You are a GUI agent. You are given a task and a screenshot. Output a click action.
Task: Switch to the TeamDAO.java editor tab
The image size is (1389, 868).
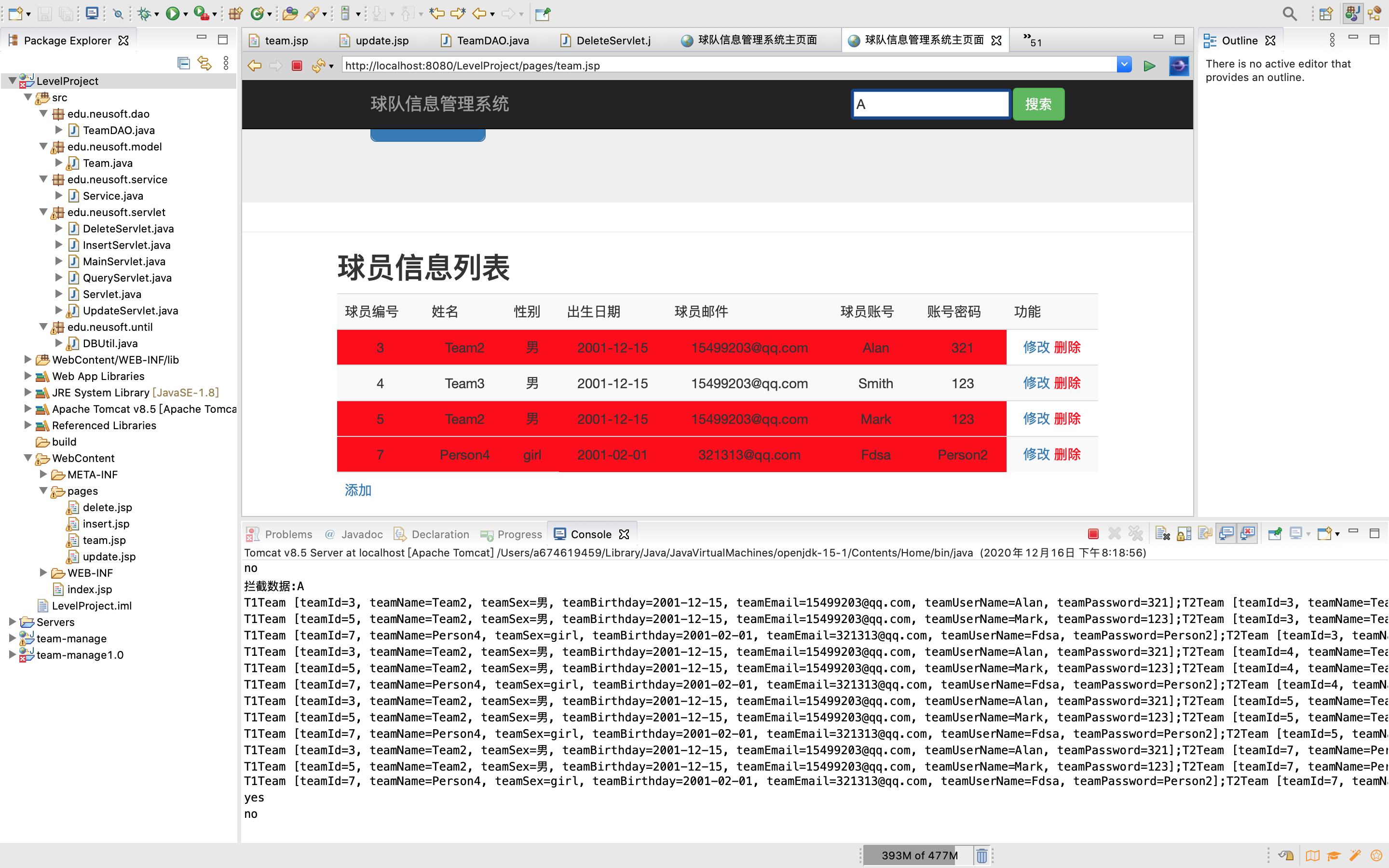point(492,40)
